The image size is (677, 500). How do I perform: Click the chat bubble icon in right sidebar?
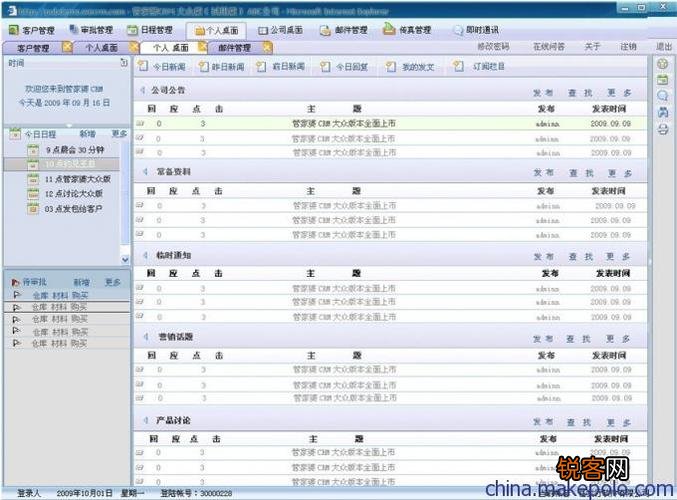[x=662, y=96]
